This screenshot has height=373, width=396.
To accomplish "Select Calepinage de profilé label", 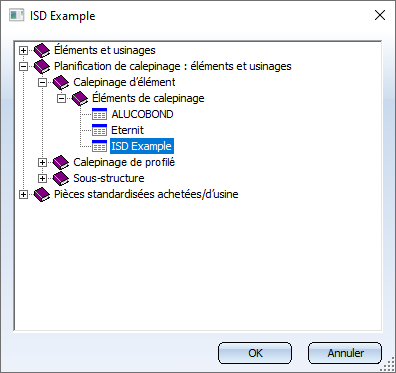I will (x=124, y=162).
